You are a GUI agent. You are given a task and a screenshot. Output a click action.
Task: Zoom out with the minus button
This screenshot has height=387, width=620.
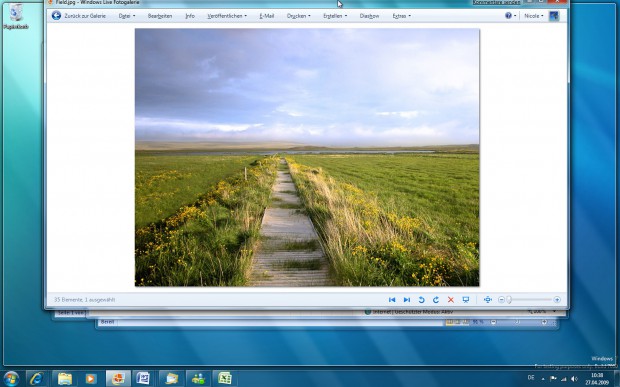pos(501,300)
